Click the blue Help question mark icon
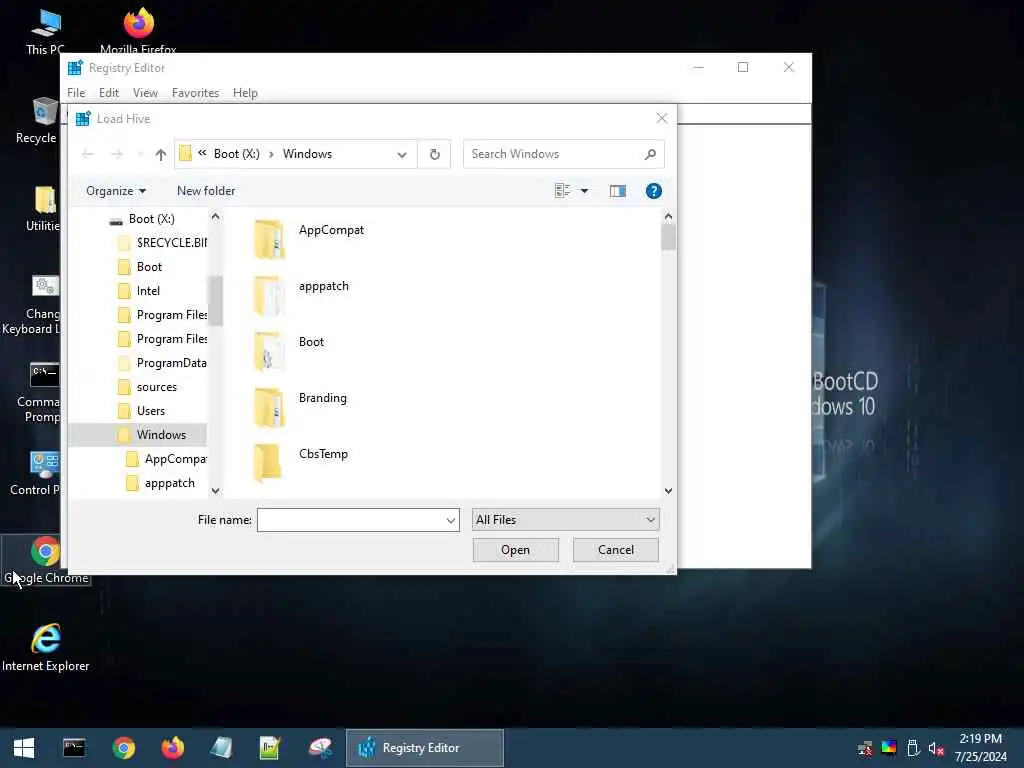The image size is (1024, 768). [x=653, y=191]
